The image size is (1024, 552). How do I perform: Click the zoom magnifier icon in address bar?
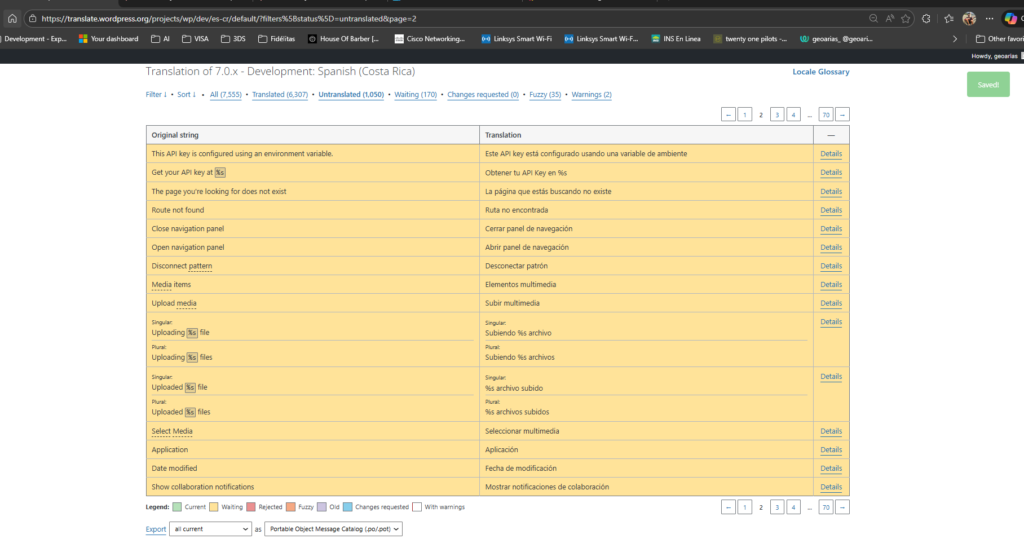[874, 18]
